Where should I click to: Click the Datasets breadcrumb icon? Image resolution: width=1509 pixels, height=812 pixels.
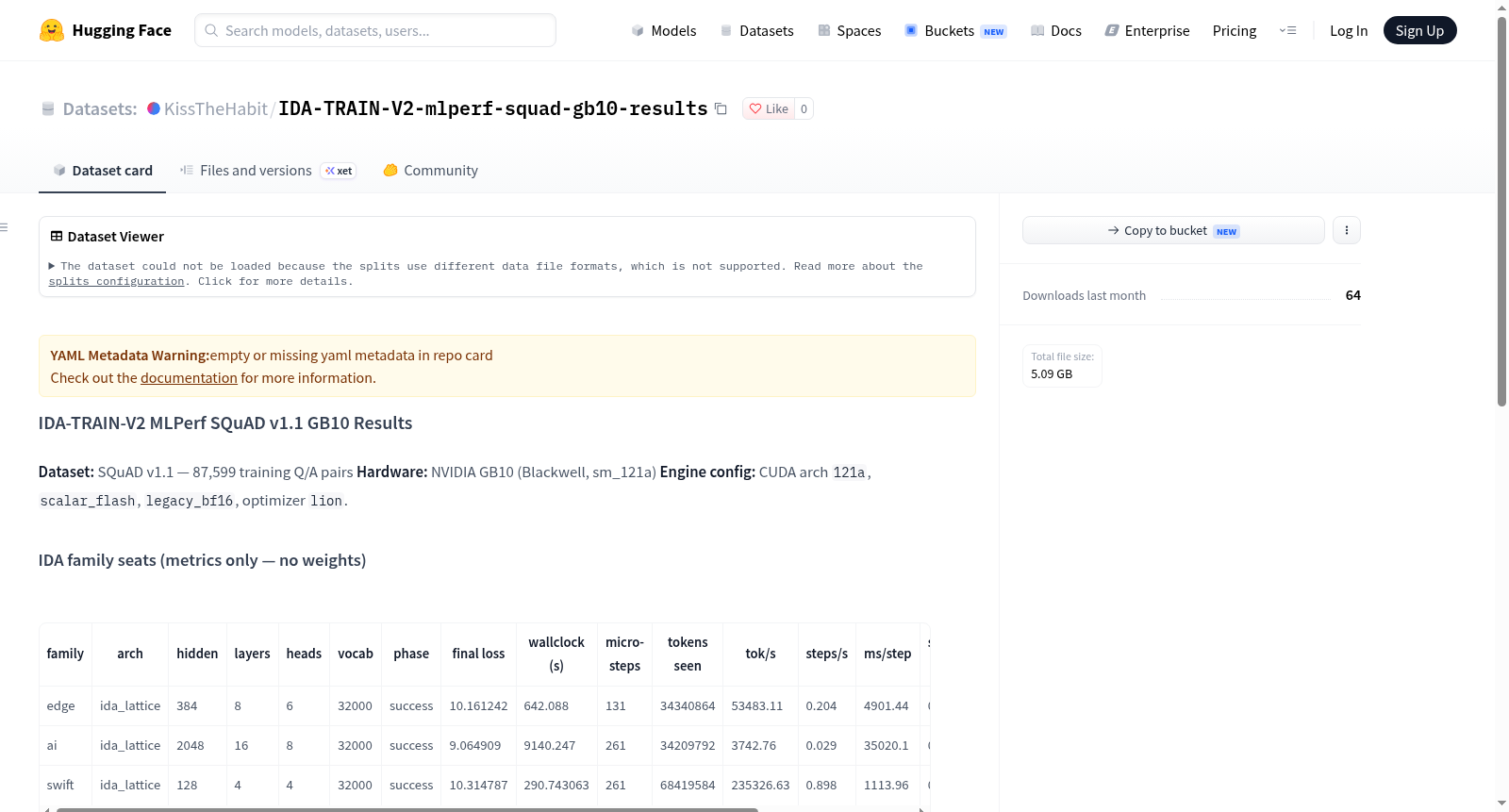(48, 108)
